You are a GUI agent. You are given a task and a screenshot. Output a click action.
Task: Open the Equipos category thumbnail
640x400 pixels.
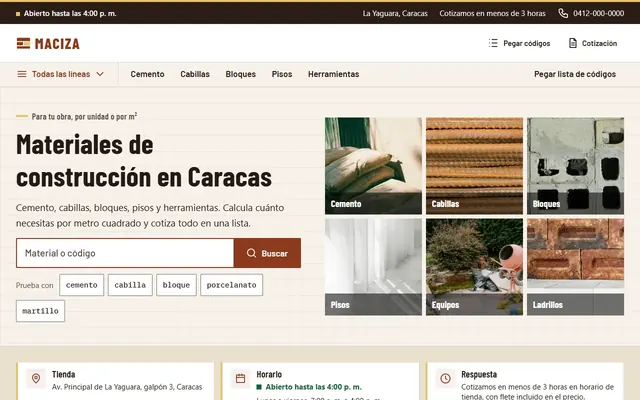click(474, 267)
